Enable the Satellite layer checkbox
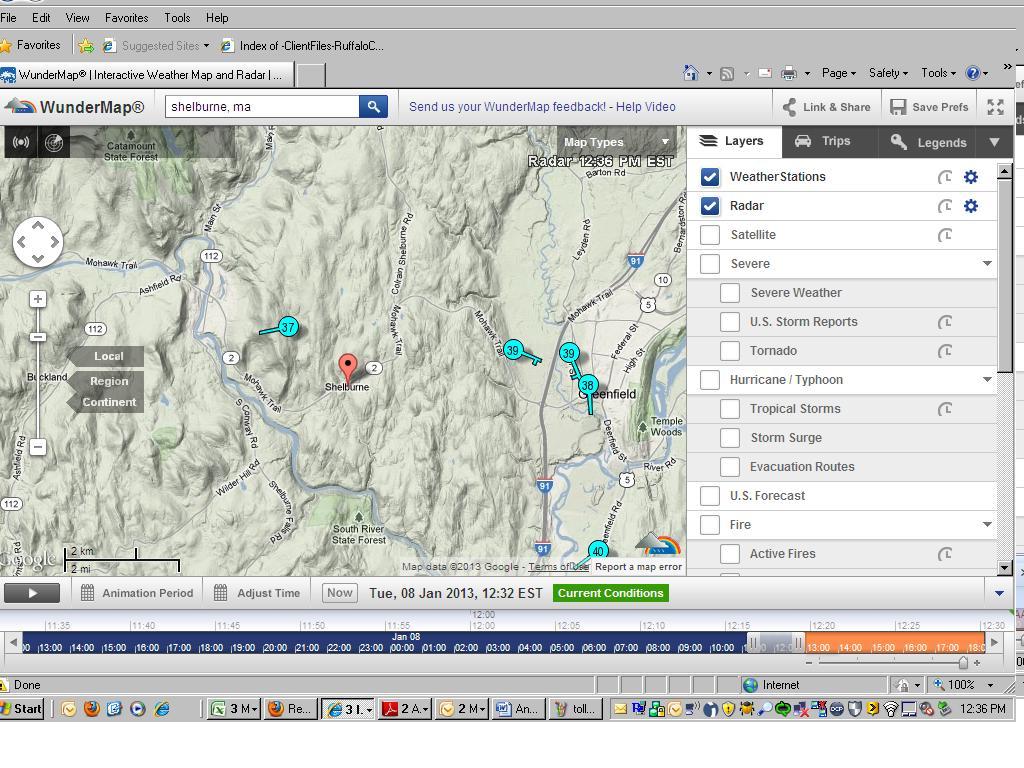This screenshot has width=1024, height=768. (x=710, y=235)
